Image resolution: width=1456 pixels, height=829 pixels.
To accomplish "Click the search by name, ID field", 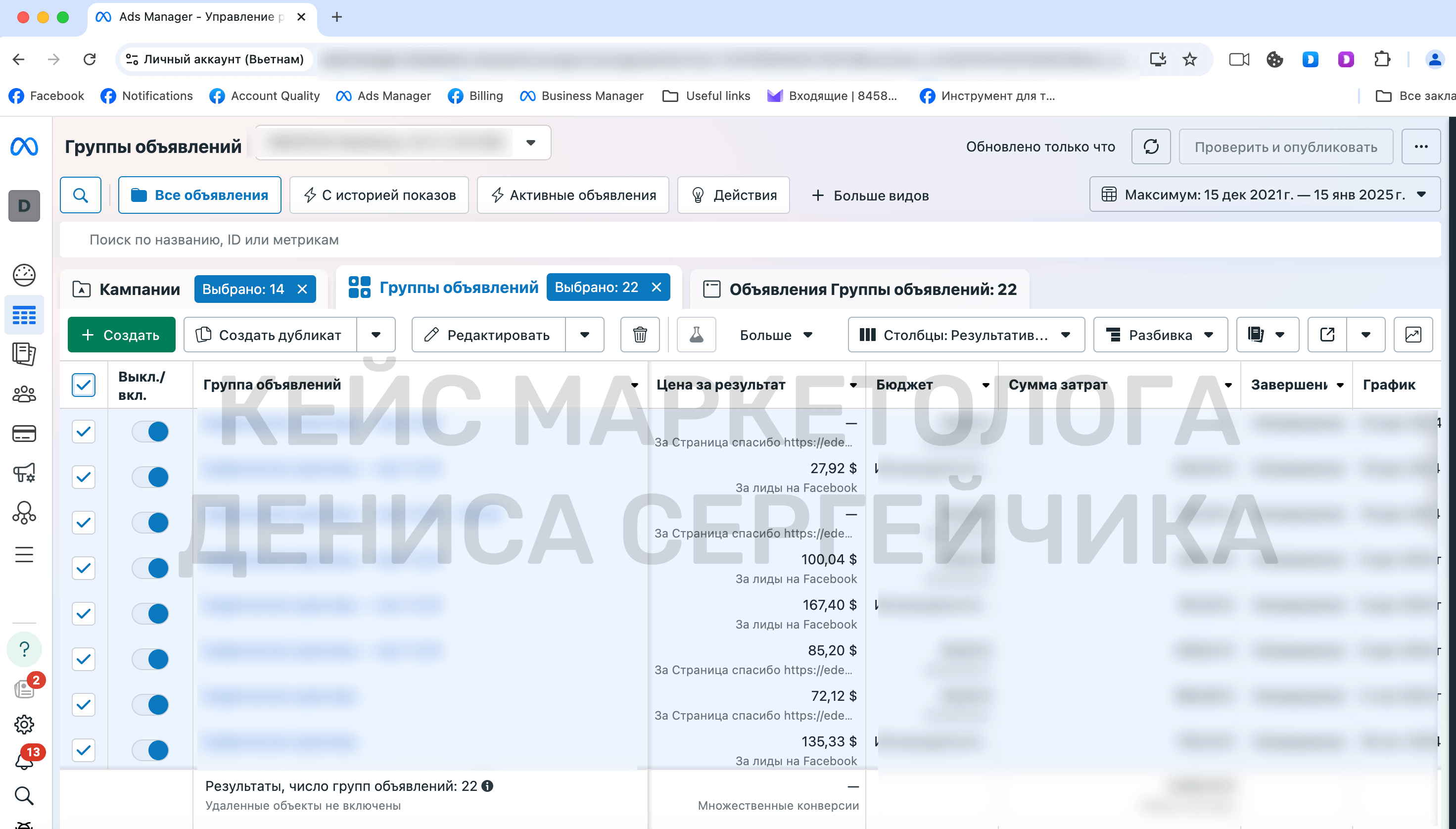I will pos(751,240).
